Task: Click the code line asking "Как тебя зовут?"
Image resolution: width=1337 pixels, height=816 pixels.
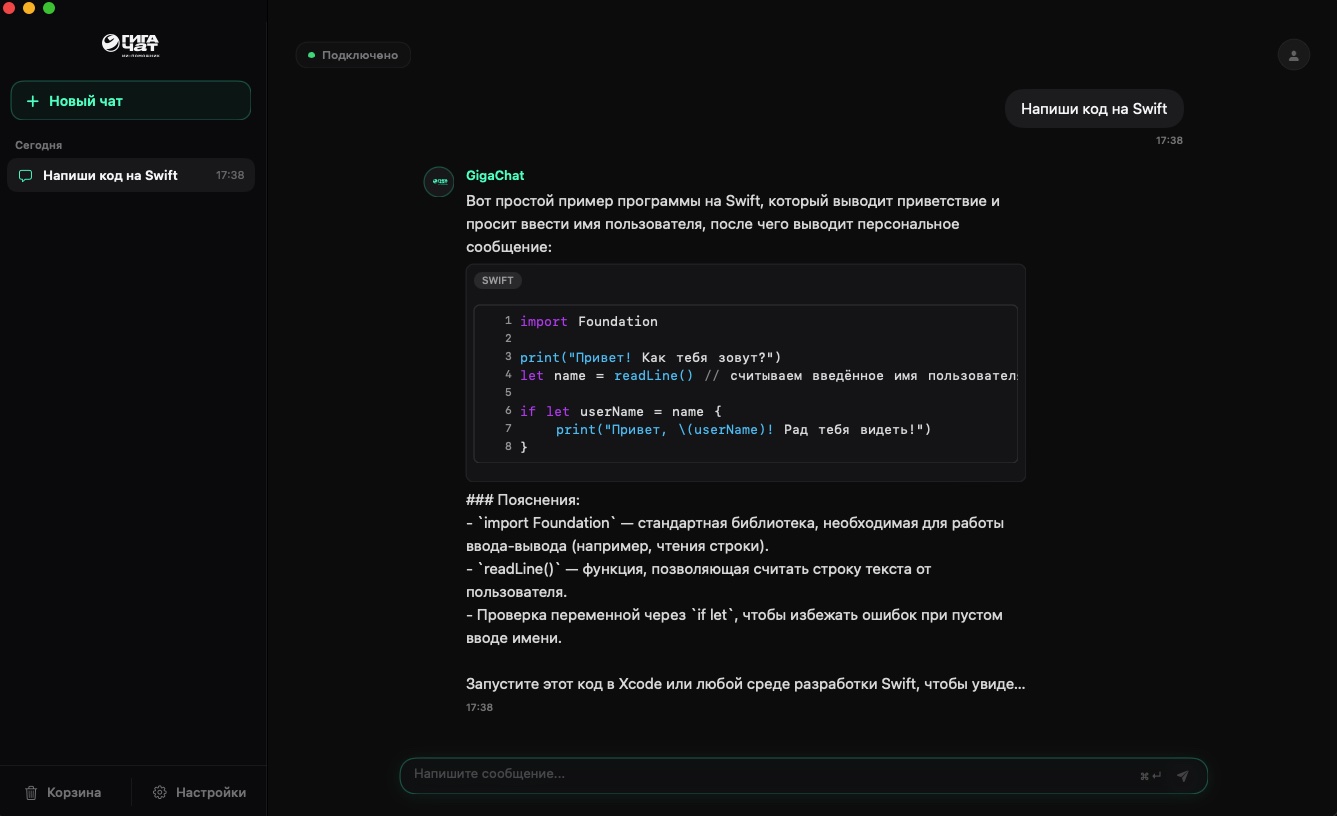Action: 650,357
